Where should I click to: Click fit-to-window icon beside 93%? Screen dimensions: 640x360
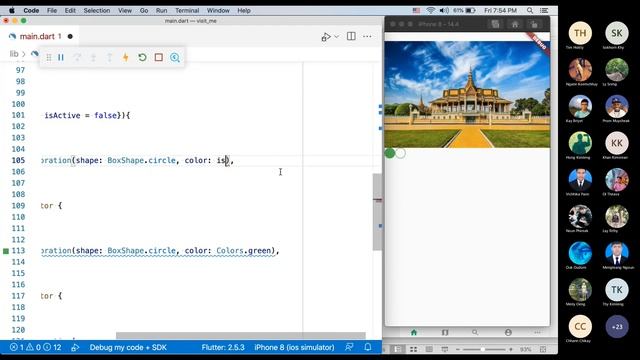[543, 349]
